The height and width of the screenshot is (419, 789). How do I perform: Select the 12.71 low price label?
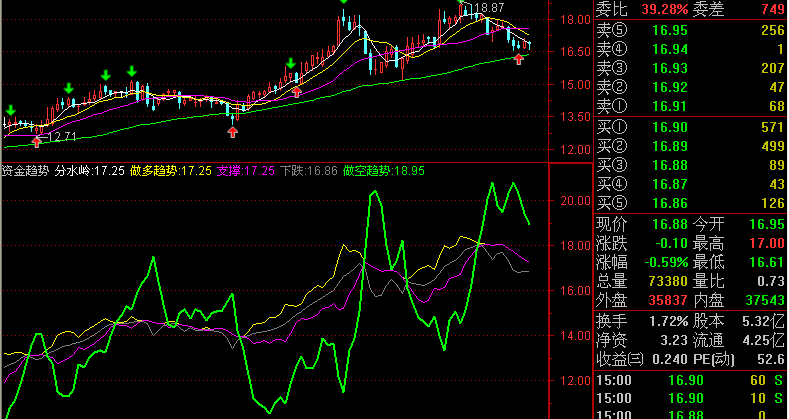coord(61,137)
